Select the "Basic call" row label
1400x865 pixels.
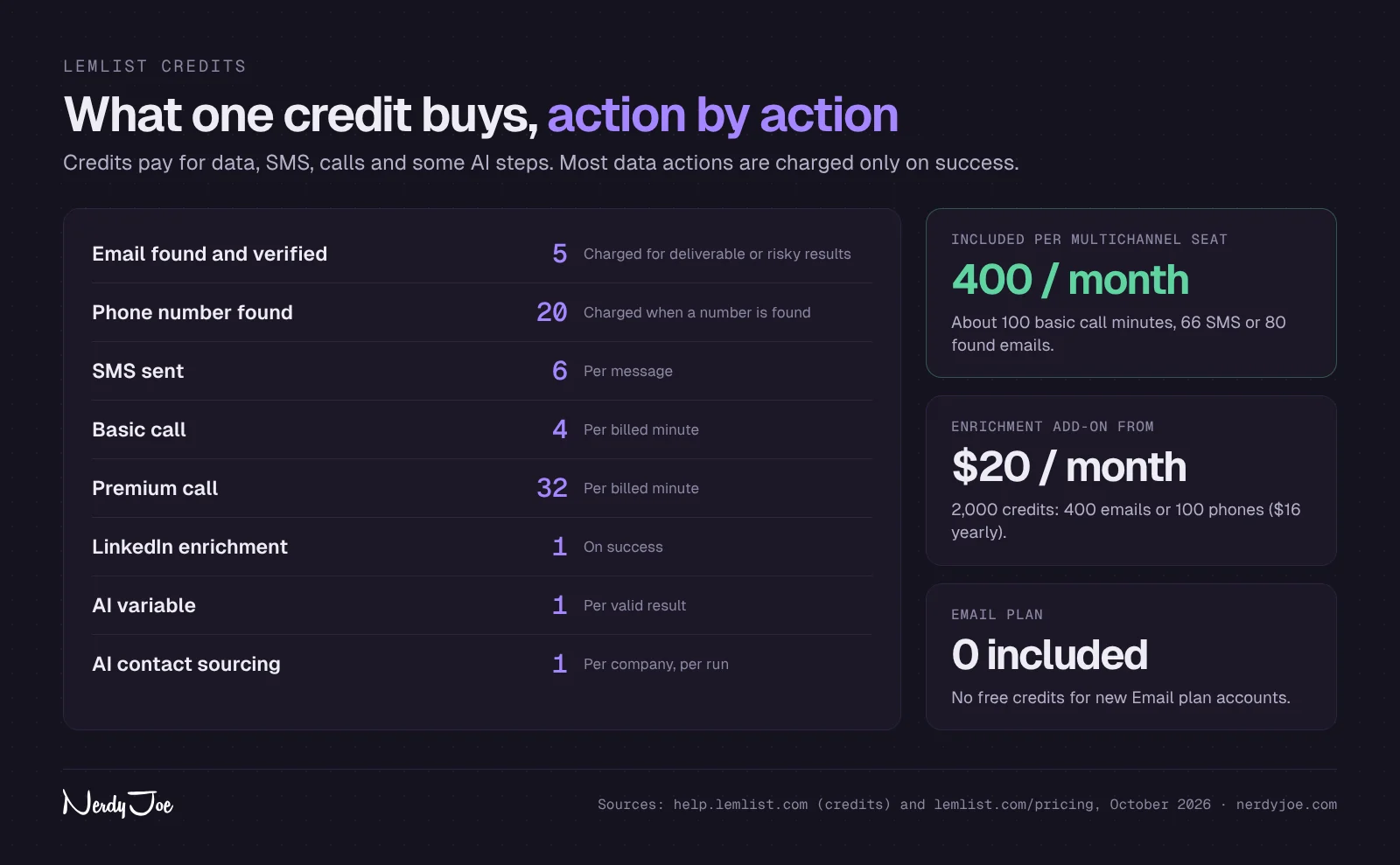tap(139, 429)
